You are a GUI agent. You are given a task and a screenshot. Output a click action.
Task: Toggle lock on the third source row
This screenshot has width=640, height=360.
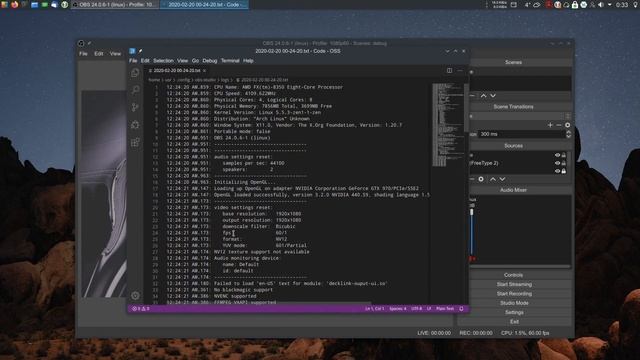coord(564,171)
